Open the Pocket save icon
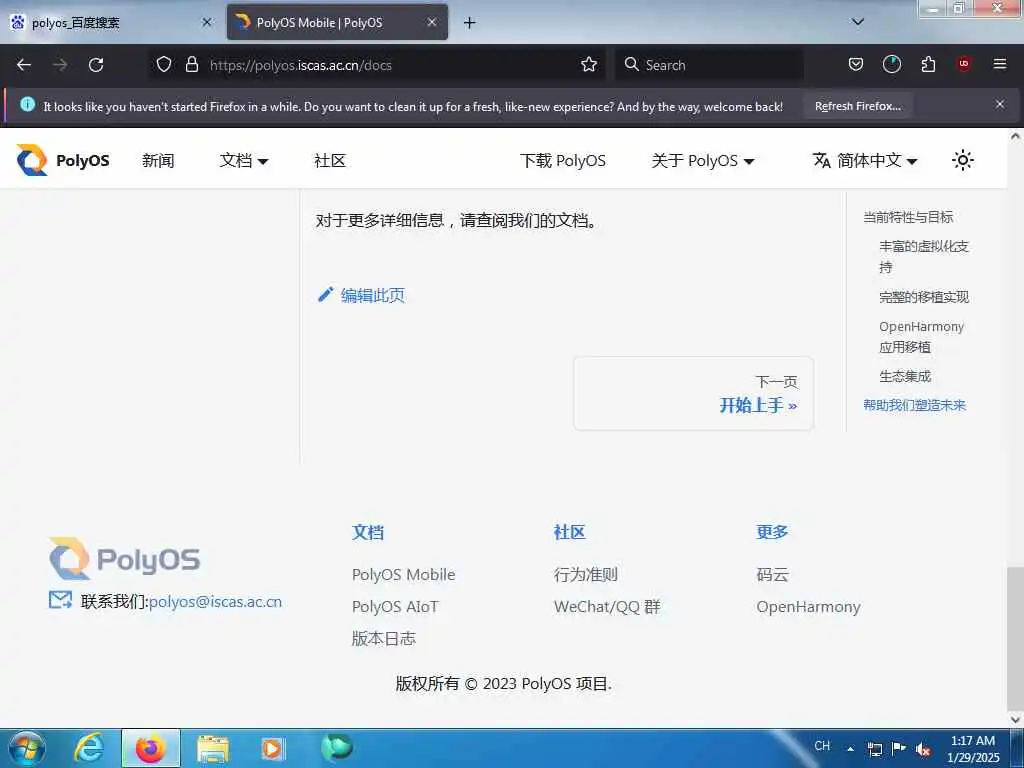1024x768 pixels. (x=856, y=64)
